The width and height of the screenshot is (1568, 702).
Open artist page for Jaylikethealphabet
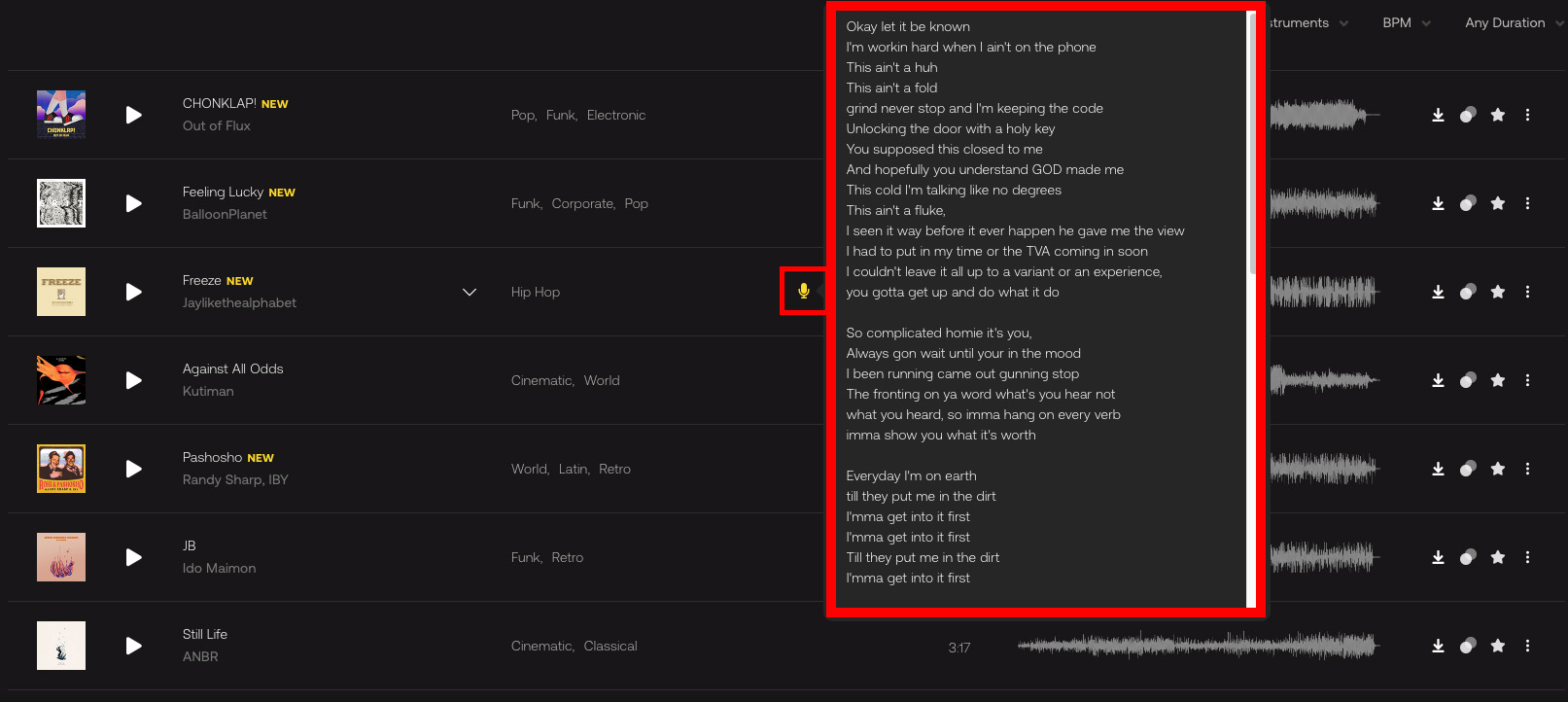(239, 302)
